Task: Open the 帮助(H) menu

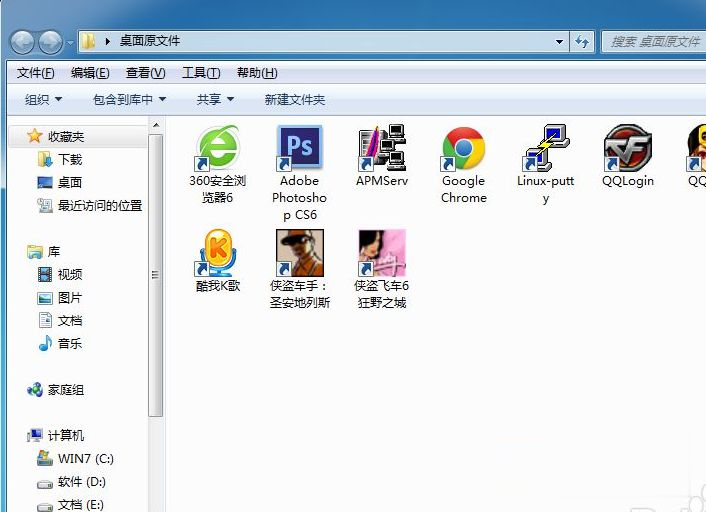Action: [257, 72]
